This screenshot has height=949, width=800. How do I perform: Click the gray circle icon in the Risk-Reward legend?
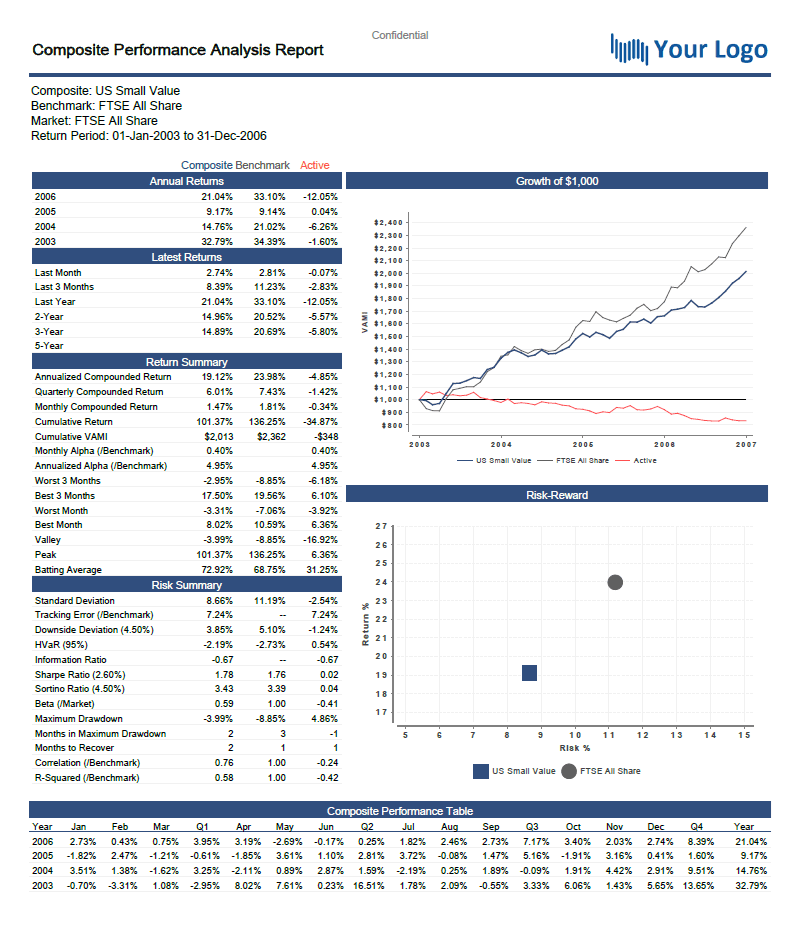[x=569, y=771]
